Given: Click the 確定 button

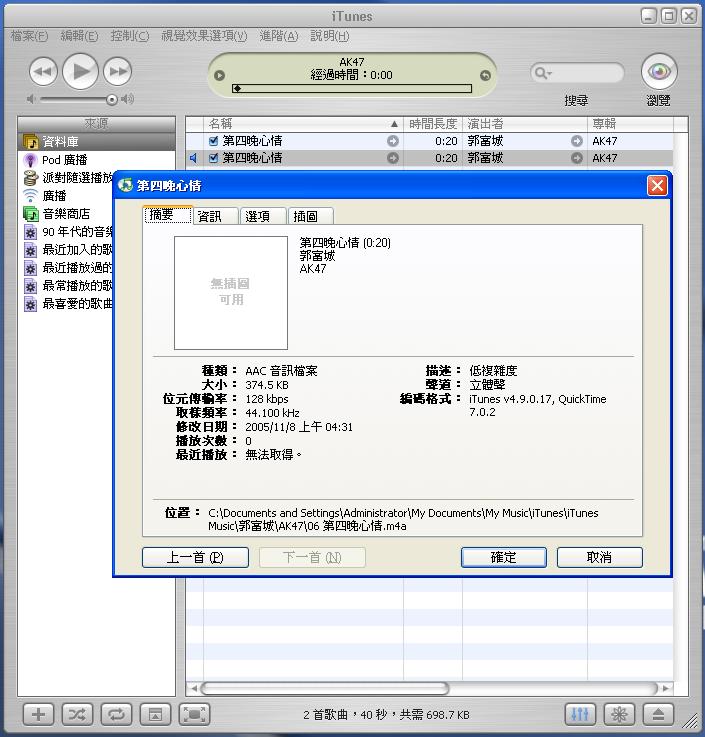Looking at the screenshot, I should [503, 557].
